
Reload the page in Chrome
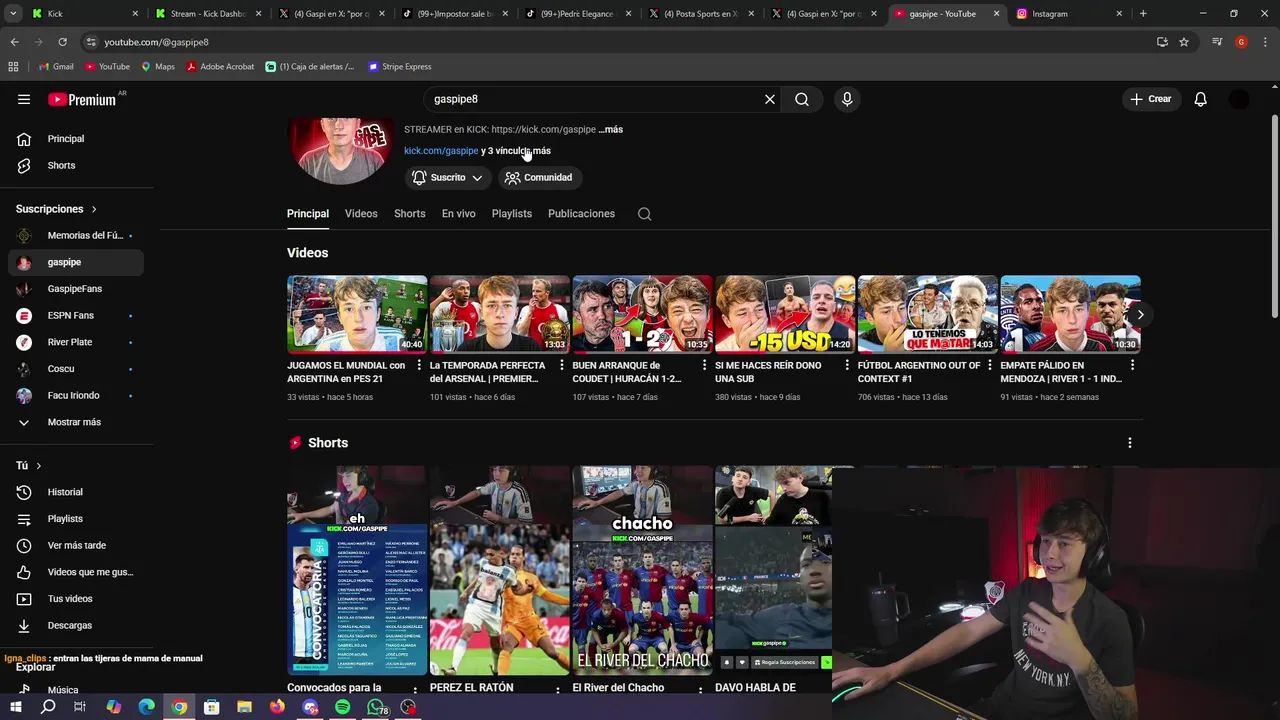[x=62, y=42]
